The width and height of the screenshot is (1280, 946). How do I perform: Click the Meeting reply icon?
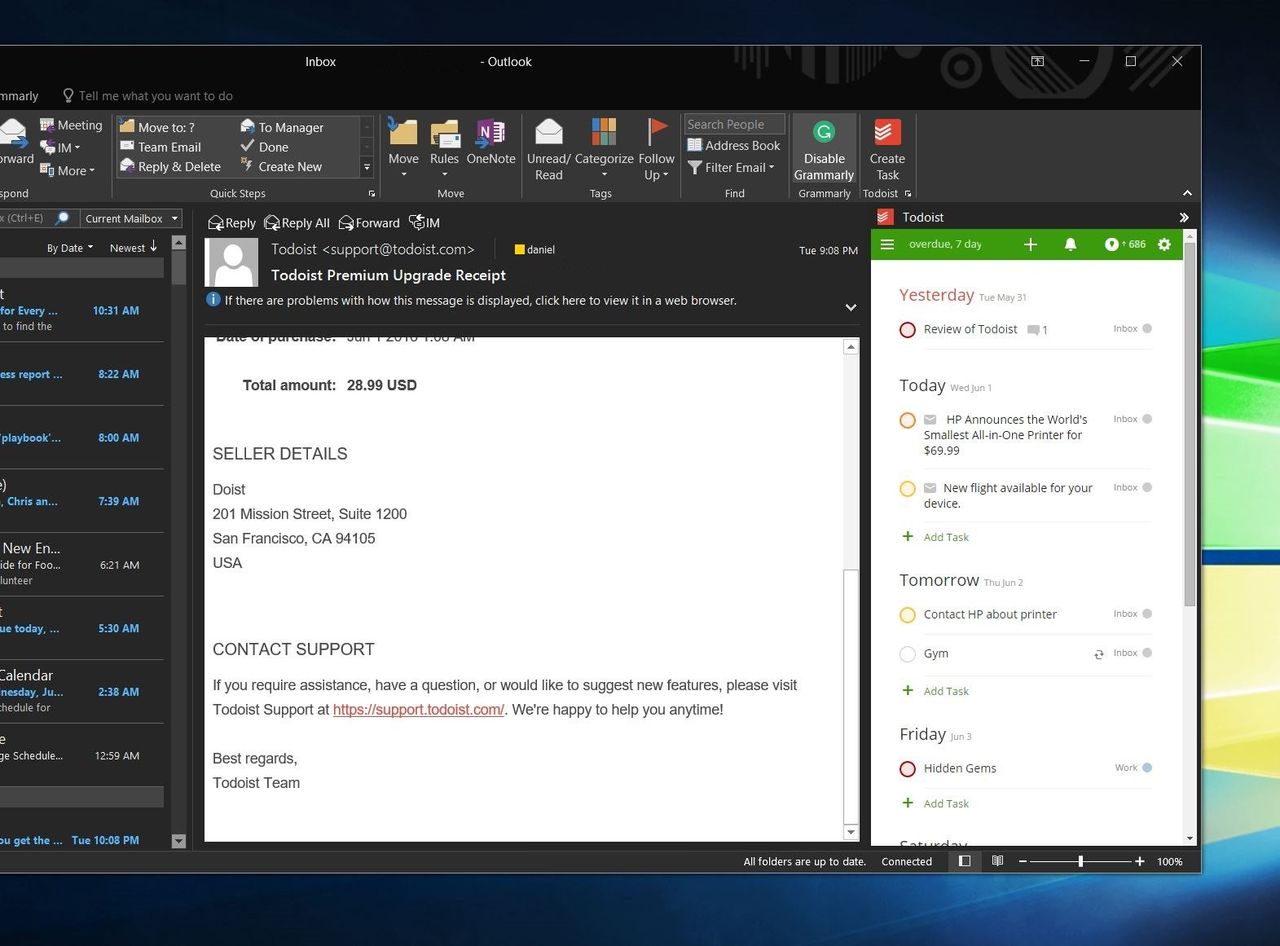click(x=47, y=125)
